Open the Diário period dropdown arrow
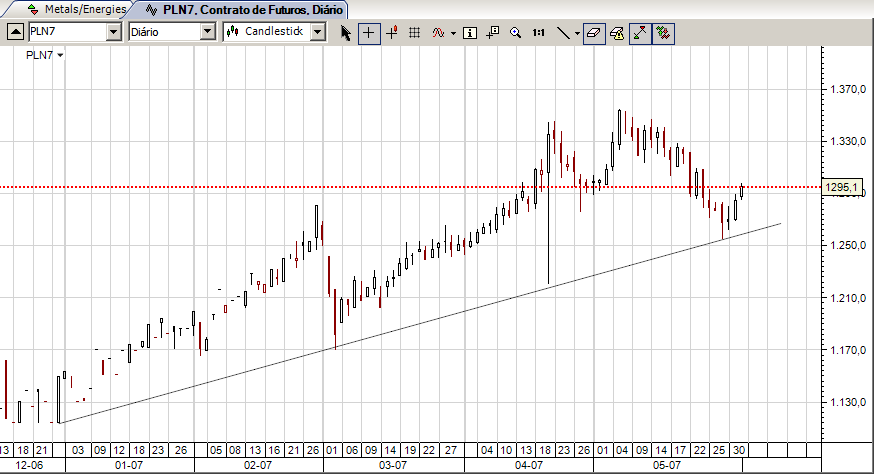 [x=208, y=32]
